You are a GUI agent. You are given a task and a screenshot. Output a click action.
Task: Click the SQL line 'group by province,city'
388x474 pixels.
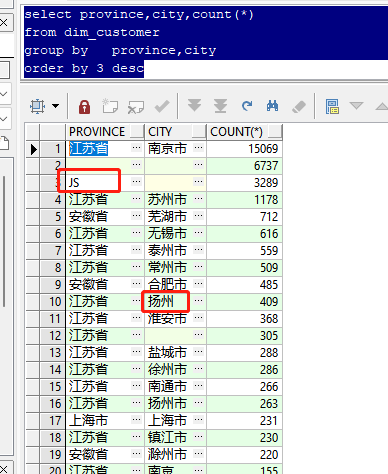tap(120, 50)
